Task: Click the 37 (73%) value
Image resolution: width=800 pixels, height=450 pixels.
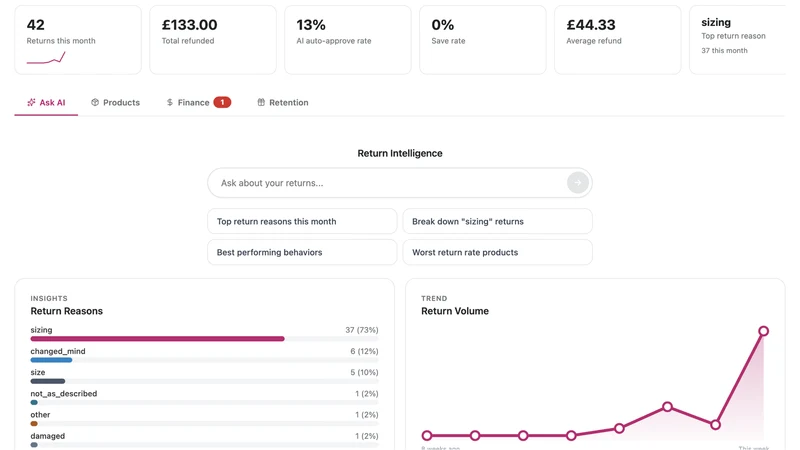Action: [362, 330]
